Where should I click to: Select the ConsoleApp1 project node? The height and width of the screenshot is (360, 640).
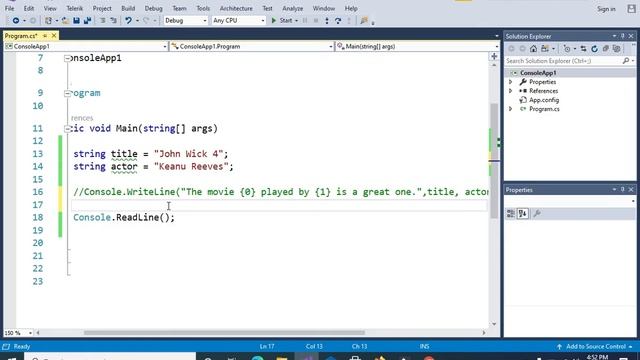point(538,73)
